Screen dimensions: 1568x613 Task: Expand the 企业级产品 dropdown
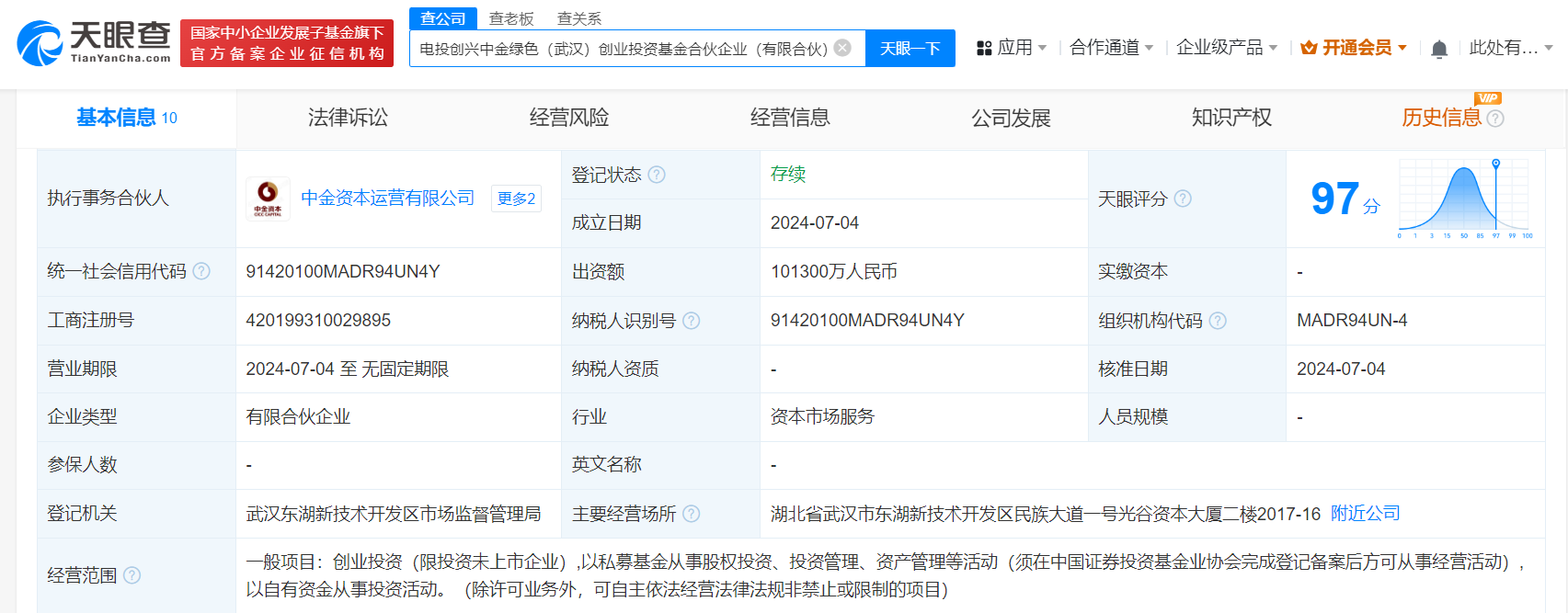[1226, 48]
